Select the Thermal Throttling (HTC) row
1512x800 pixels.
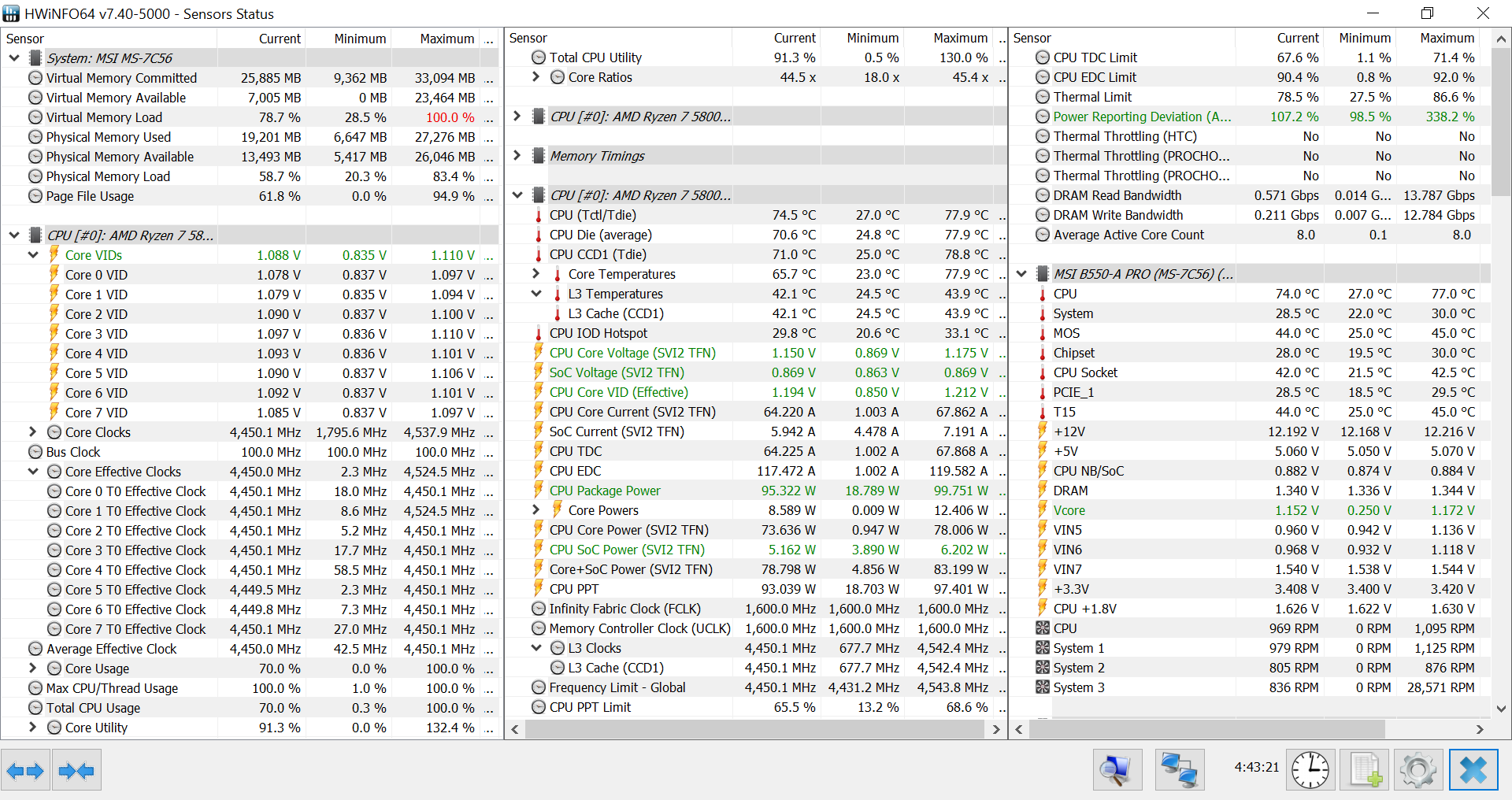click(x=1250, y=136)
